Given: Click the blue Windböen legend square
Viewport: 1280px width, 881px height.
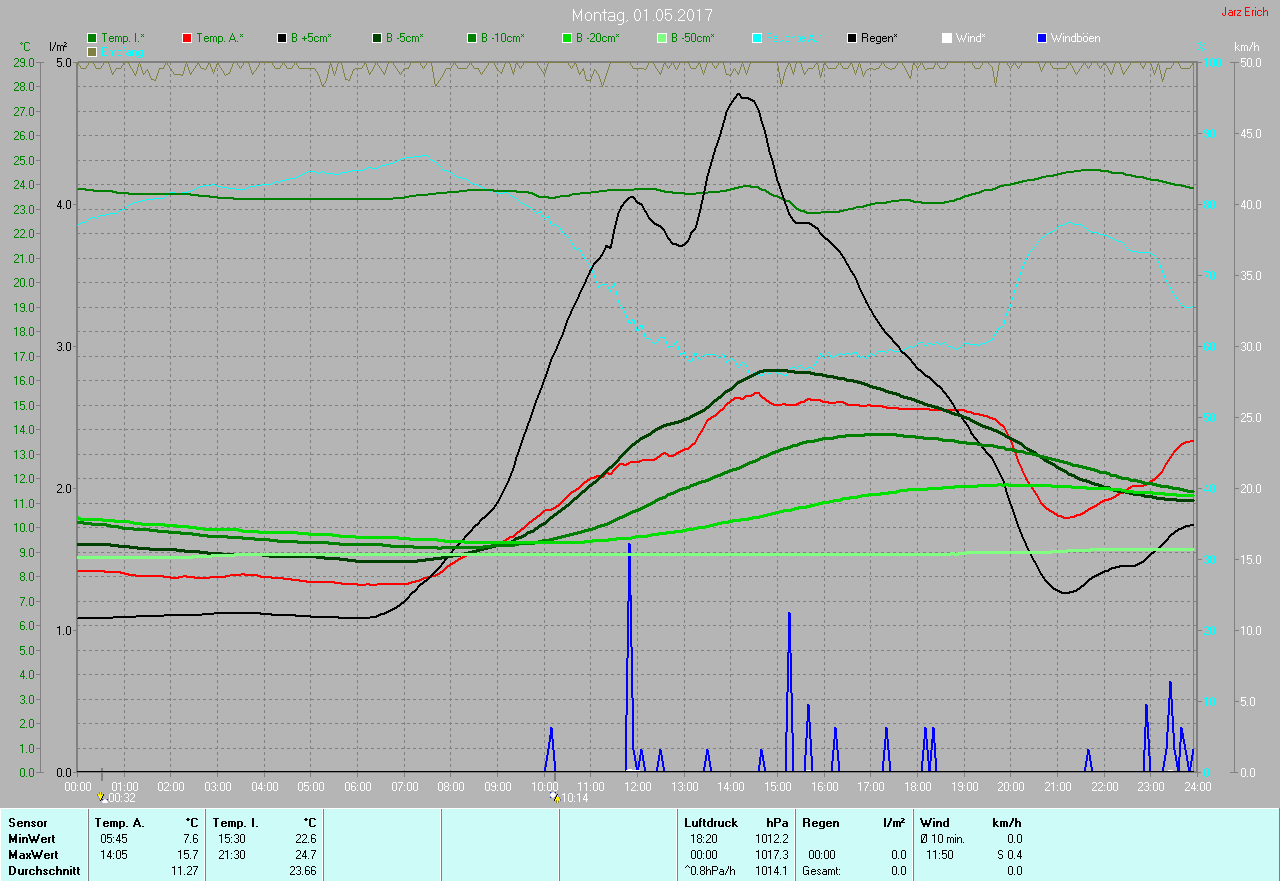Looking at the screenshot, I should (1043, 38).
